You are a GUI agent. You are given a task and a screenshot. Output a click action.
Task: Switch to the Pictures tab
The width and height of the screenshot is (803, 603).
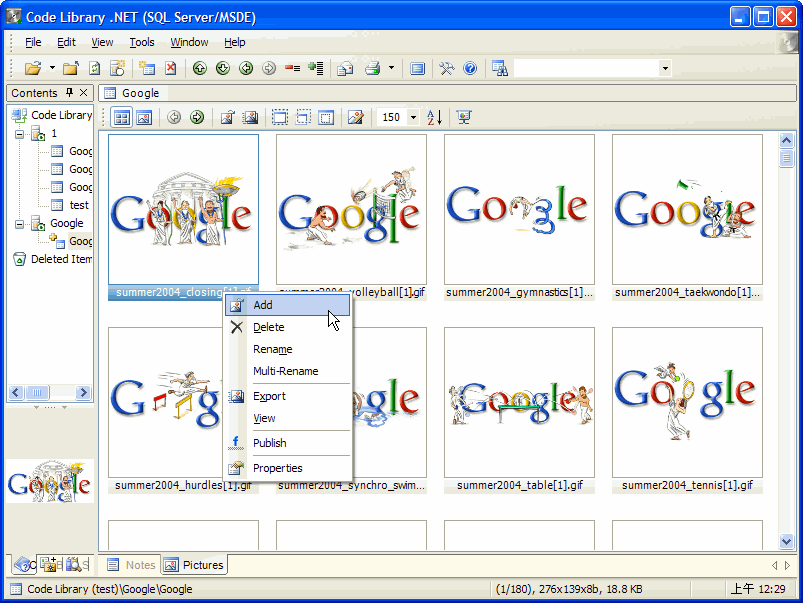(x=194, y=565)
